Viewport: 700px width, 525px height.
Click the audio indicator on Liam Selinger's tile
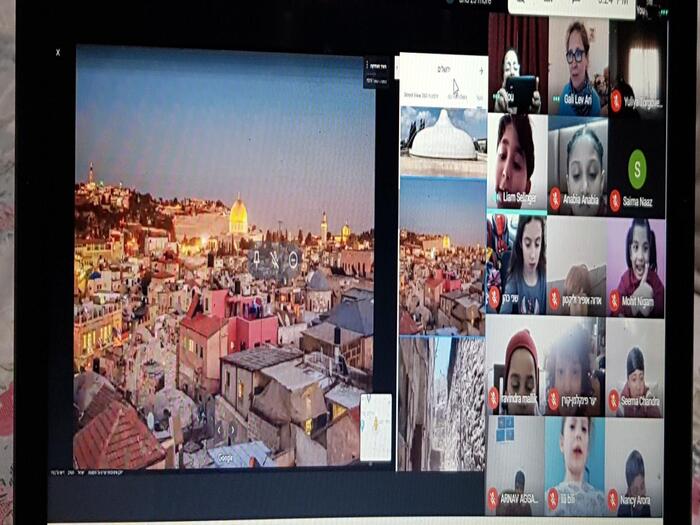[496, 196]
